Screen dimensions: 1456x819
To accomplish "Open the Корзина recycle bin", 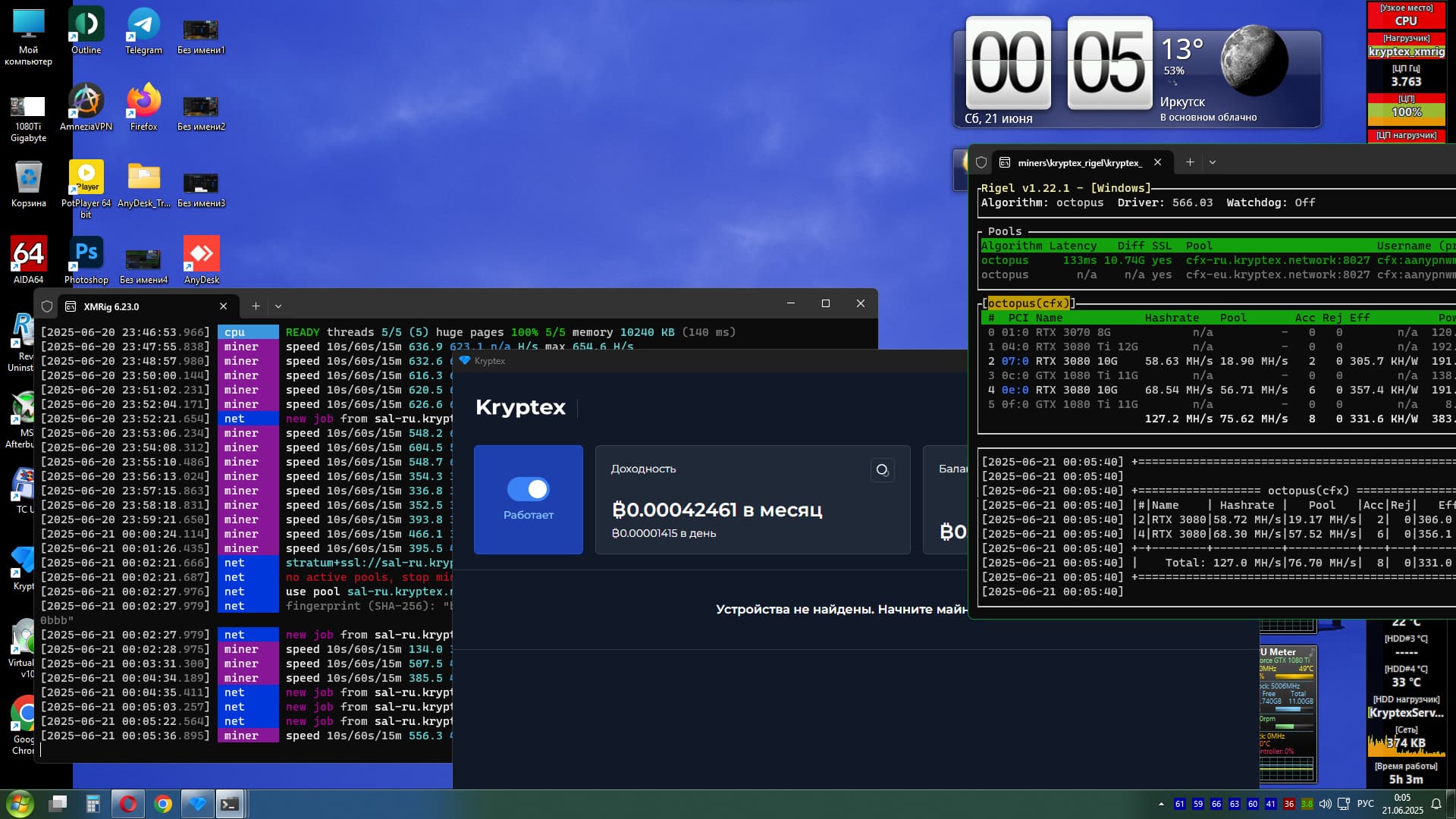I will coord(28,184).
